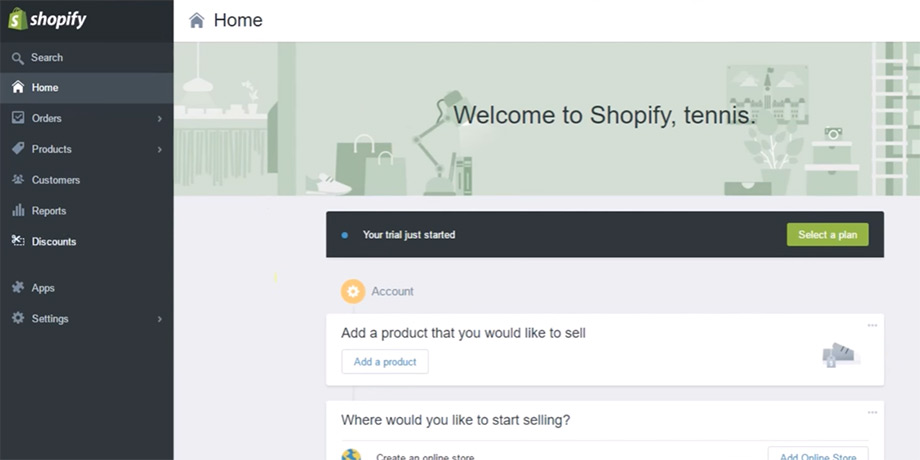Click the Customers people icon

[18, 180]
